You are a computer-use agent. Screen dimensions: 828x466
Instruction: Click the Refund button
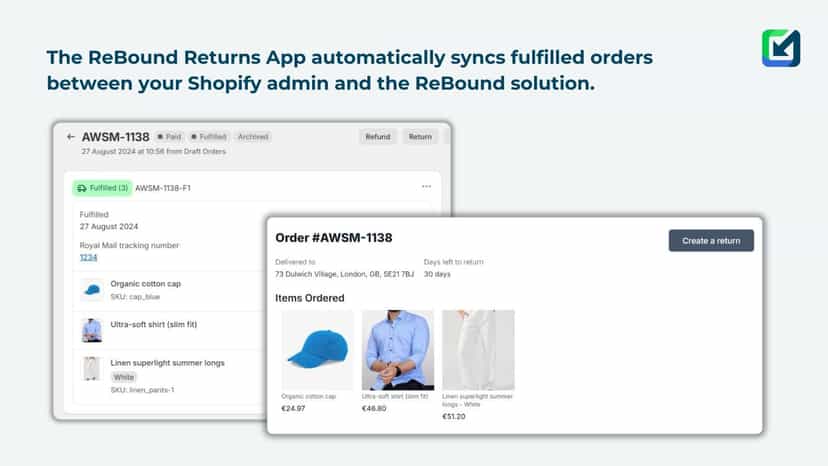[x=378, y=137]
